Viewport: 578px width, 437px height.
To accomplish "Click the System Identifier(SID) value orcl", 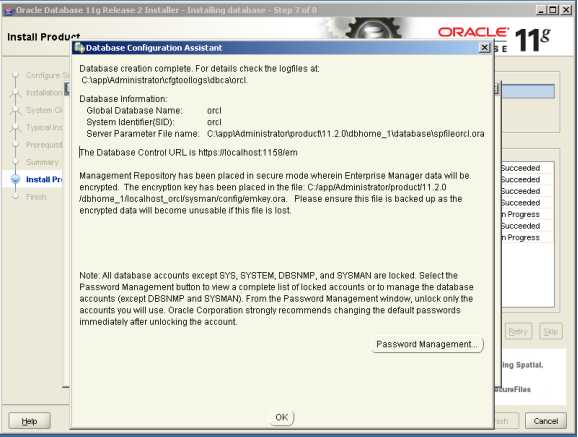I will coord(214,122).
